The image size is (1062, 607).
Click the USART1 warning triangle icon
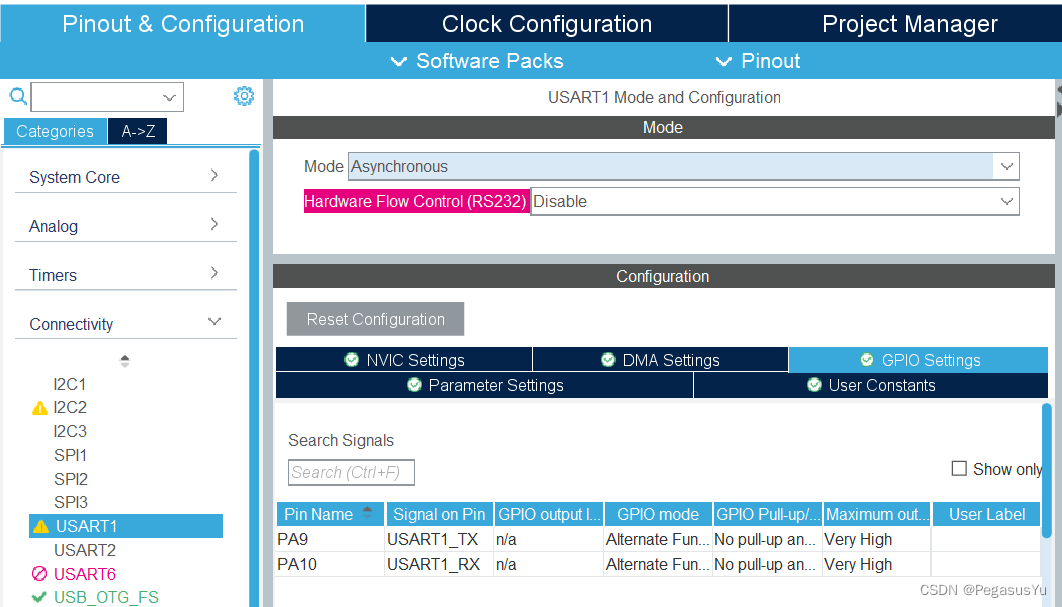41,526
